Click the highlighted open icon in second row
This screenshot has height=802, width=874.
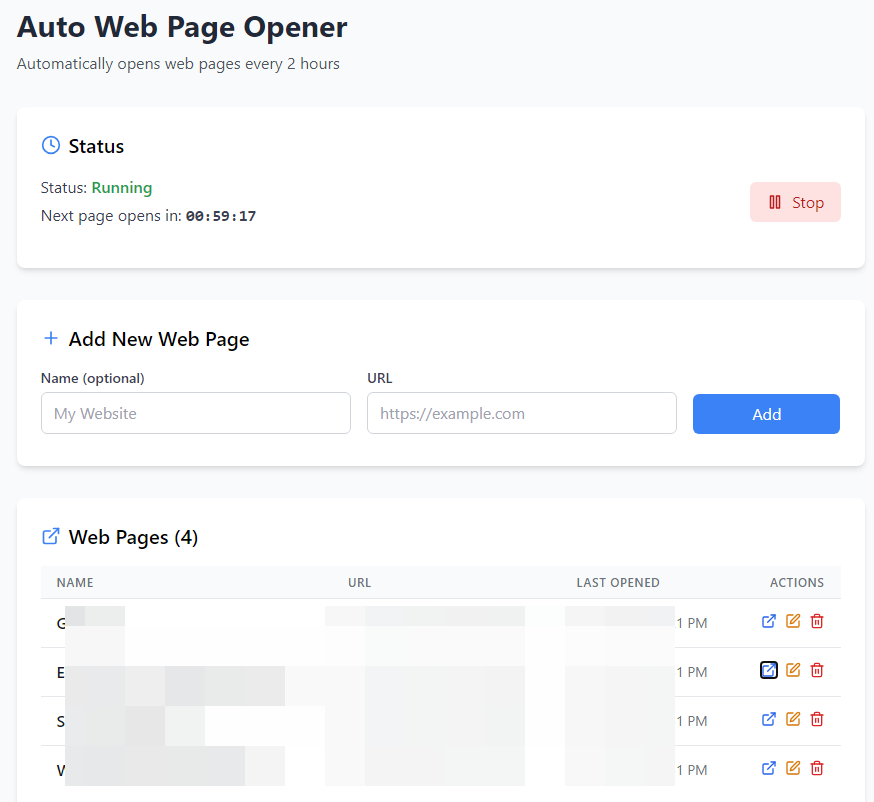click(769, 670)
